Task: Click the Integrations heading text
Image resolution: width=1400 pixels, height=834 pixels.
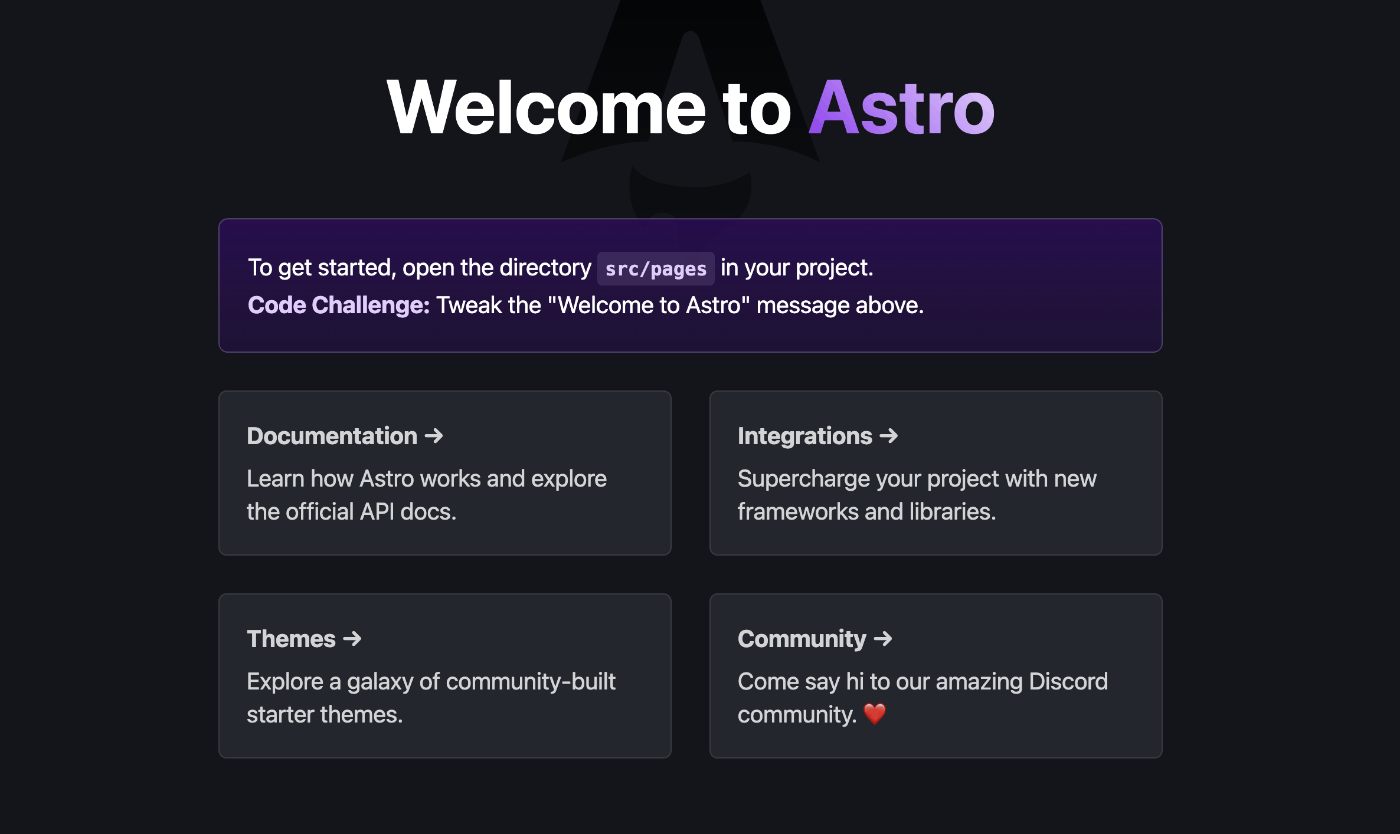Action: tap(805, 436)
